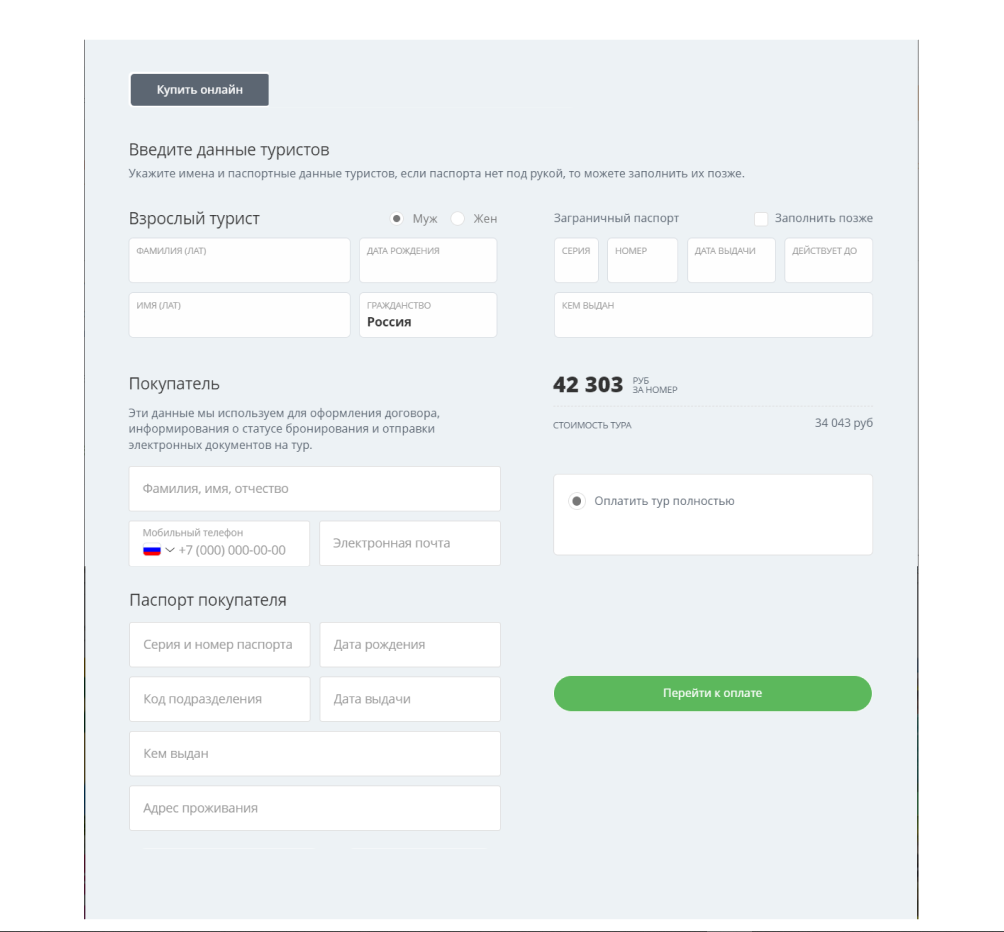This screenshot has width=1004, height=932.
Task: Select the Жен gender radio button
Action: [x=458, y=219]
